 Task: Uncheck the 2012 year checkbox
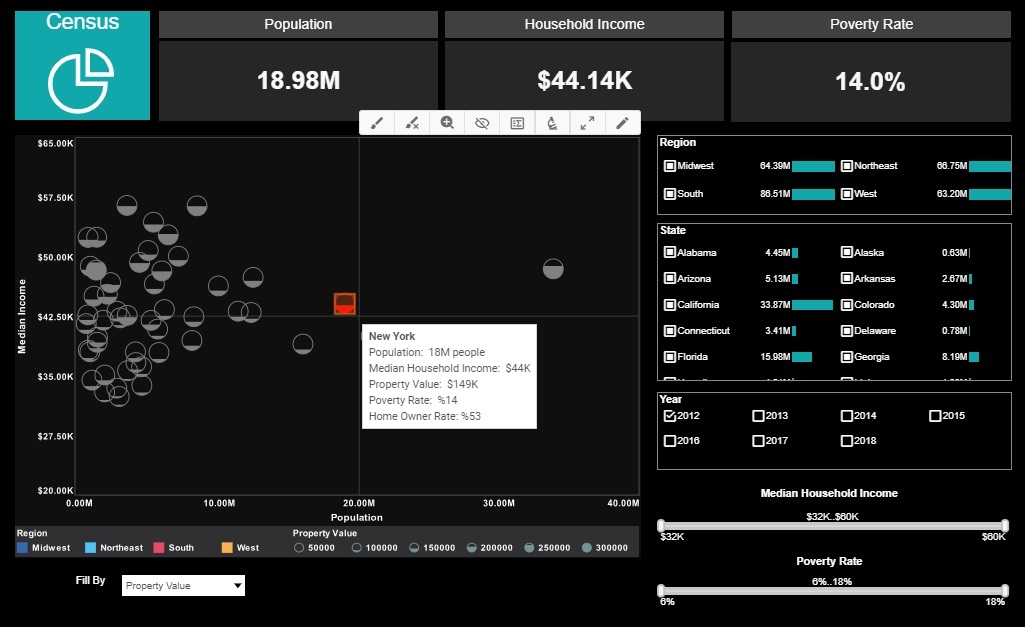tap(669, 416)
